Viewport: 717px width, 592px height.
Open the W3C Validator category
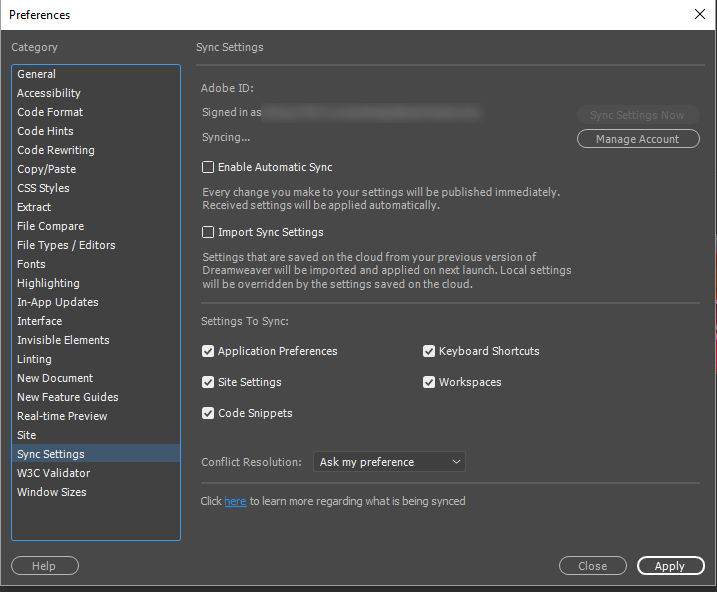(x=96, y=473)
